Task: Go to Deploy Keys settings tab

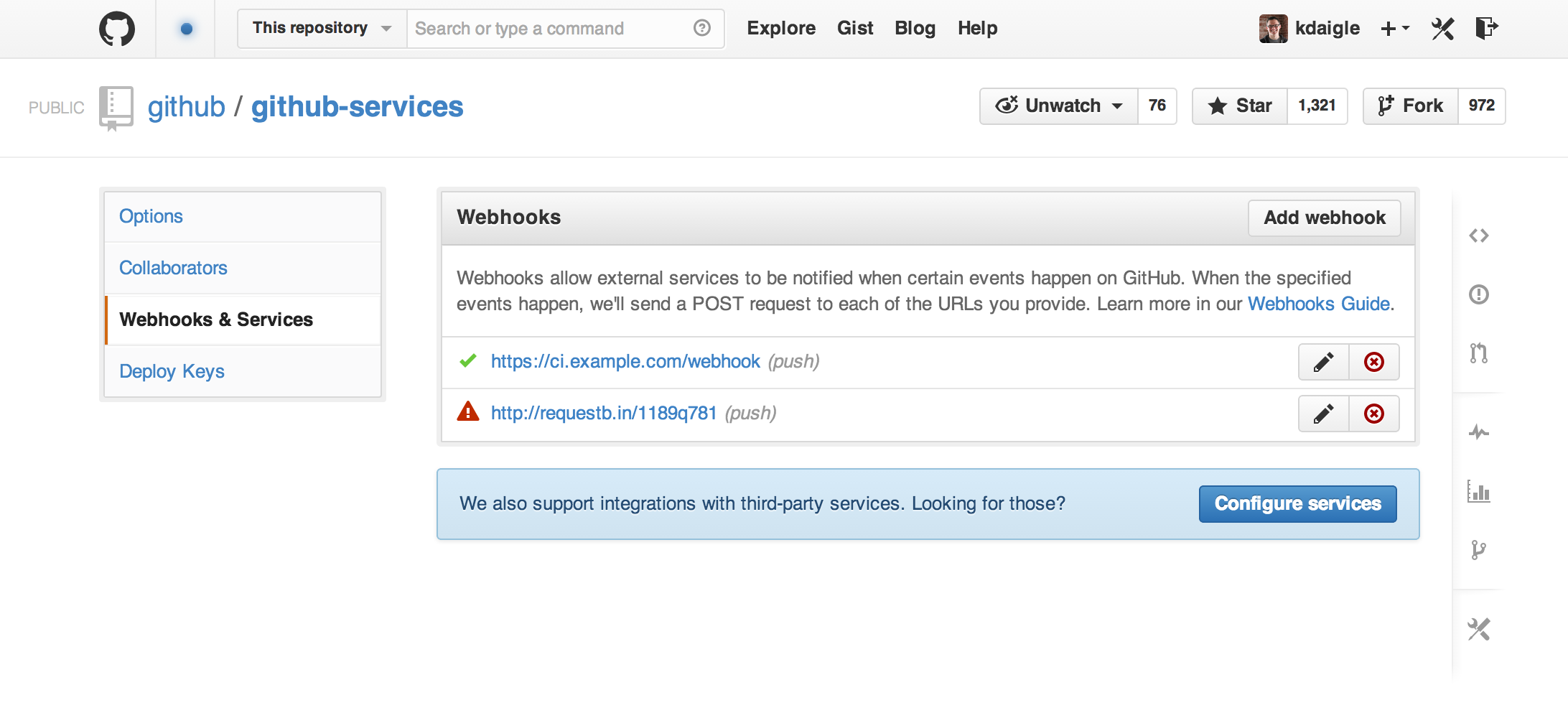Action: pyautogui.click(x=172, y=371)
